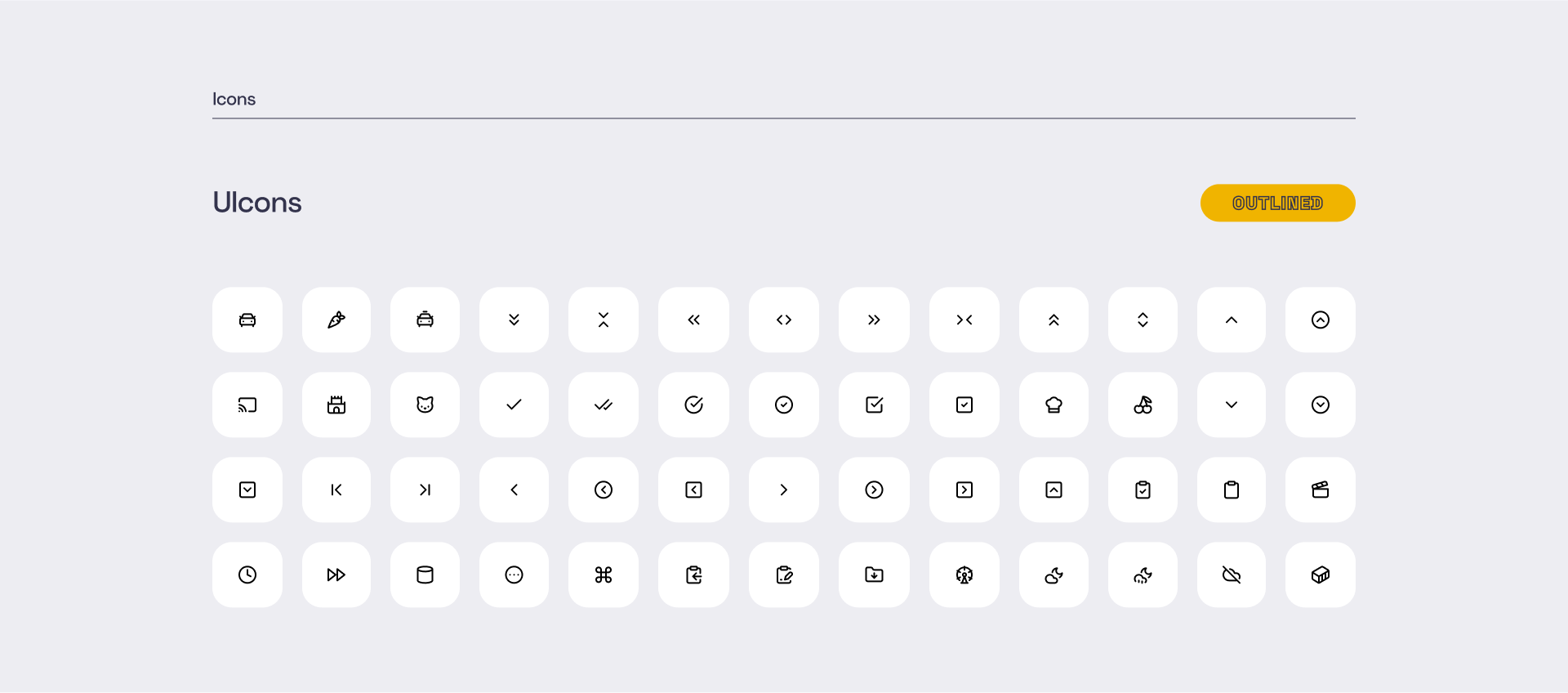Select the circle check icon
1568x693 pixels.
[x=784, y=405]
